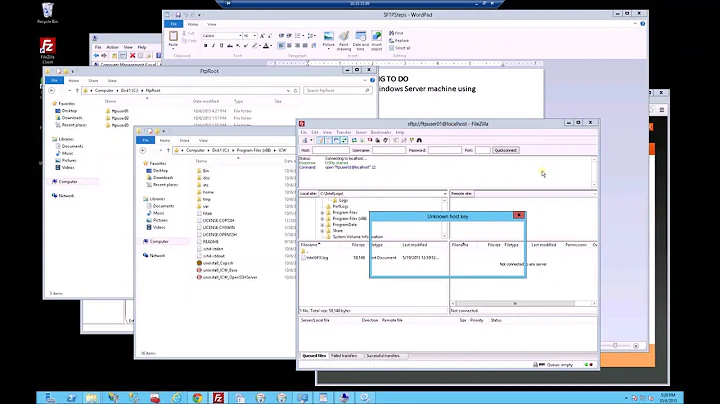
Task: Click the Port input field in FileZilla
Action: point(483,150)
